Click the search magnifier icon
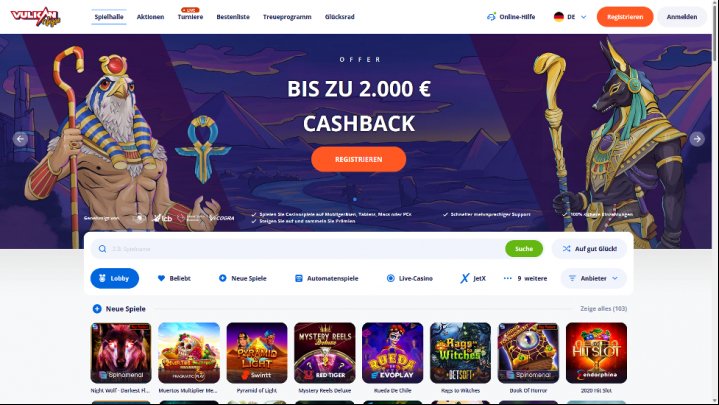This screenshot has width=719, height=405. pyautogui.click(x=102, y=249)
